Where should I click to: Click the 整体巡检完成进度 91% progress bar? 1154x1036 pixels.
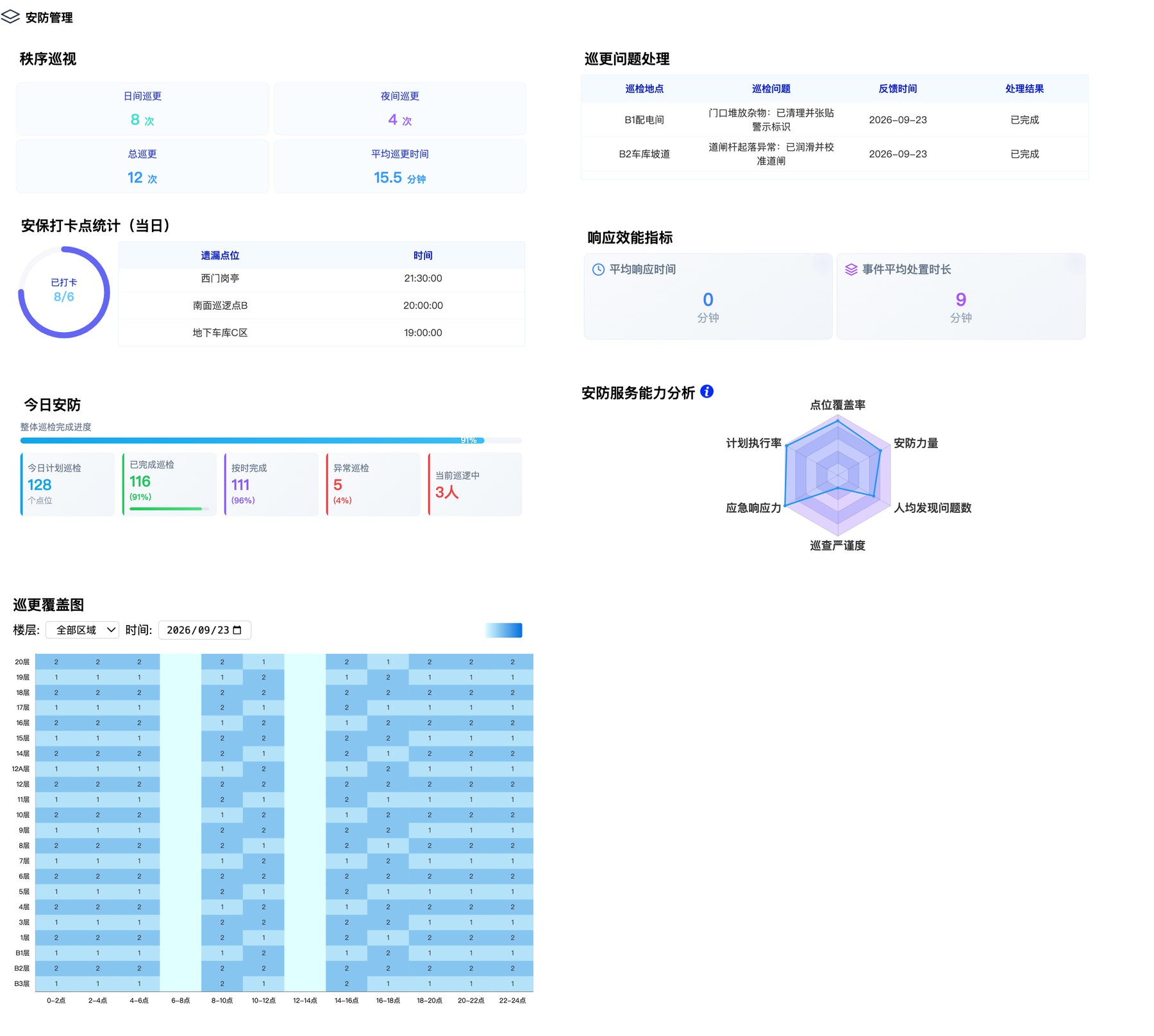[x=271, y=440]
